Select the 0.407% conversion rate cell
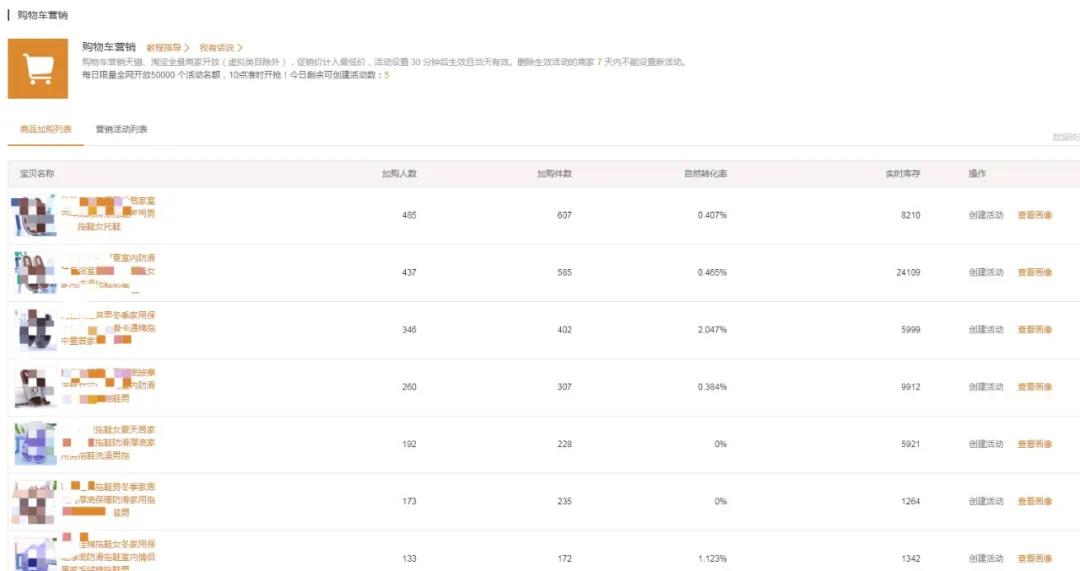The height and width of the screenshot is (571, 1080). (x=712, y=215)
